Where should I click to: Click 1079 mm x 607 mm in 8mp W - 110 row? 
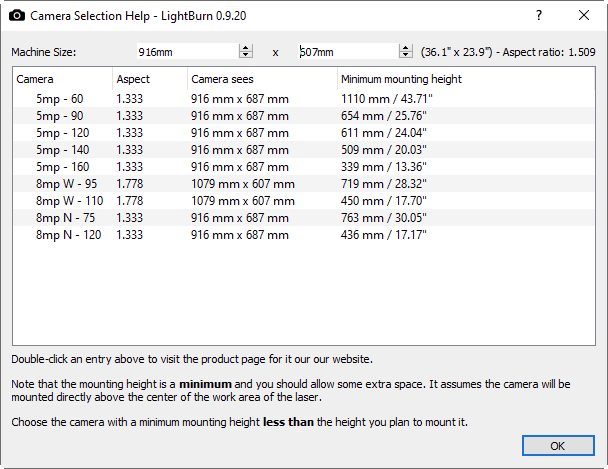pyautogui.click(x=243, y=201)
